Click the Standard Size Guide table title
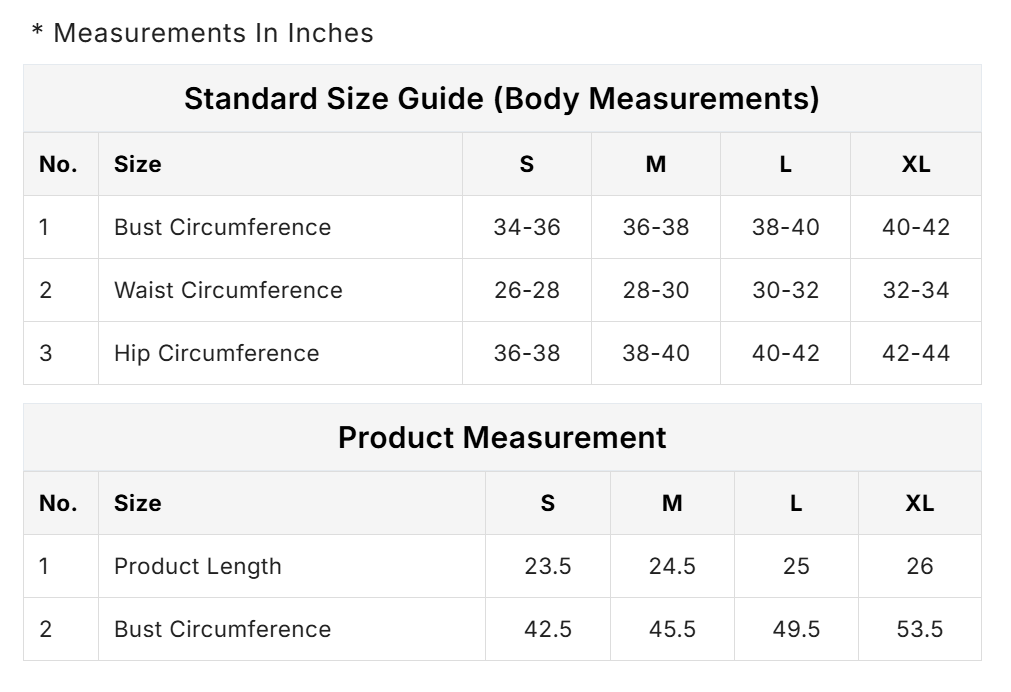This screenshot has height=692, width=1011. pyautogui.click(x=502, y=99)
